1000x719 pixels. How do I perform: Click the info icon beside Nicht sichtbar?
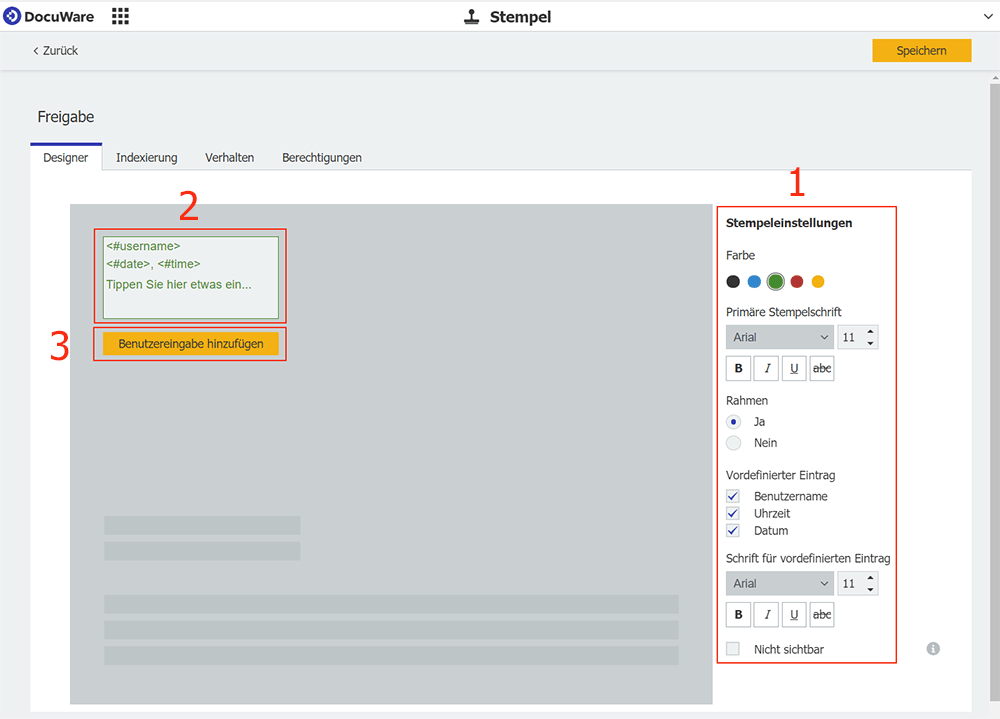coord(933,649)
